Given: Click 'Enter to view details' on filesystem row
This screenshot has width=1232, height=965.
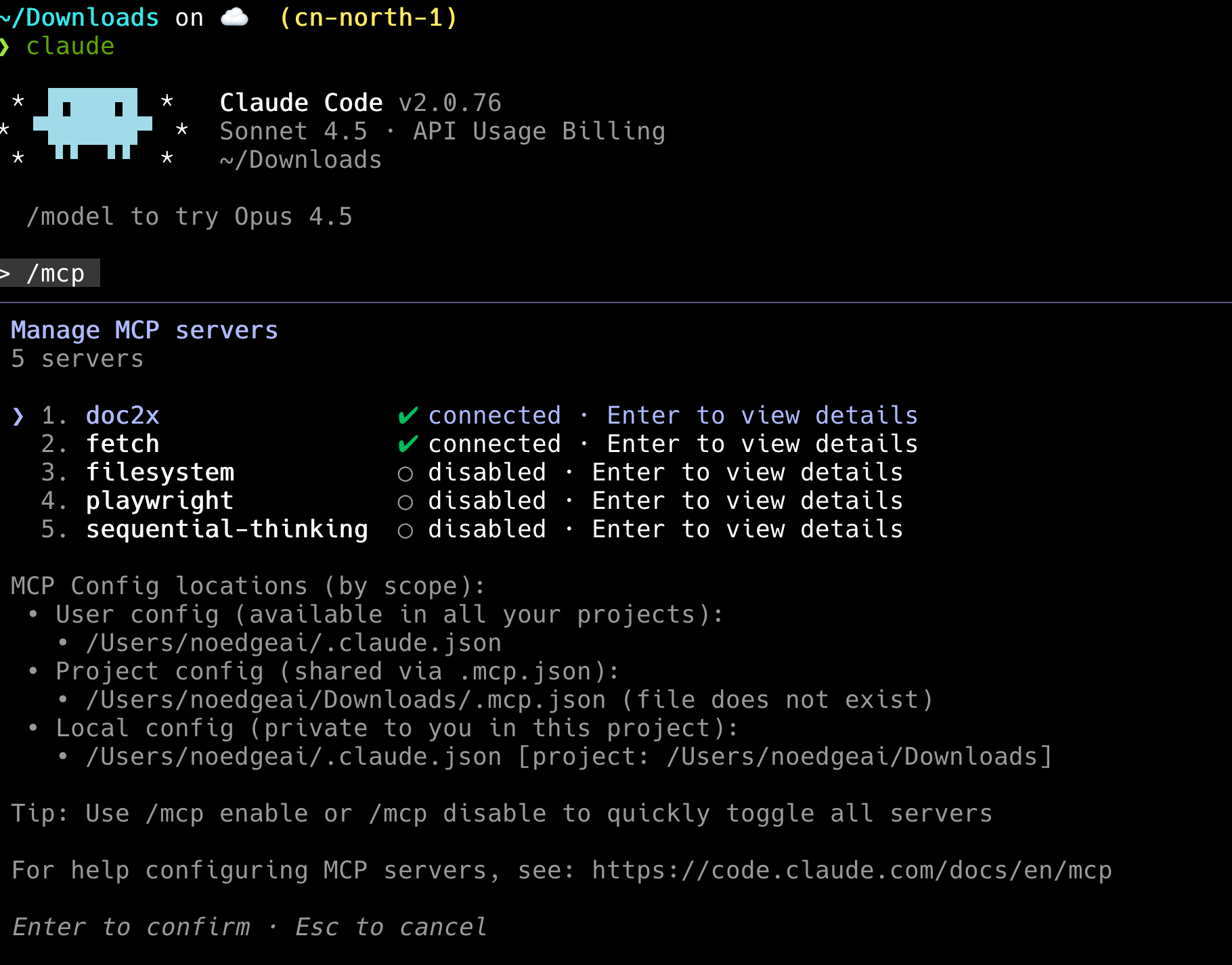Looking at the screenshot, I should [747, 472].
